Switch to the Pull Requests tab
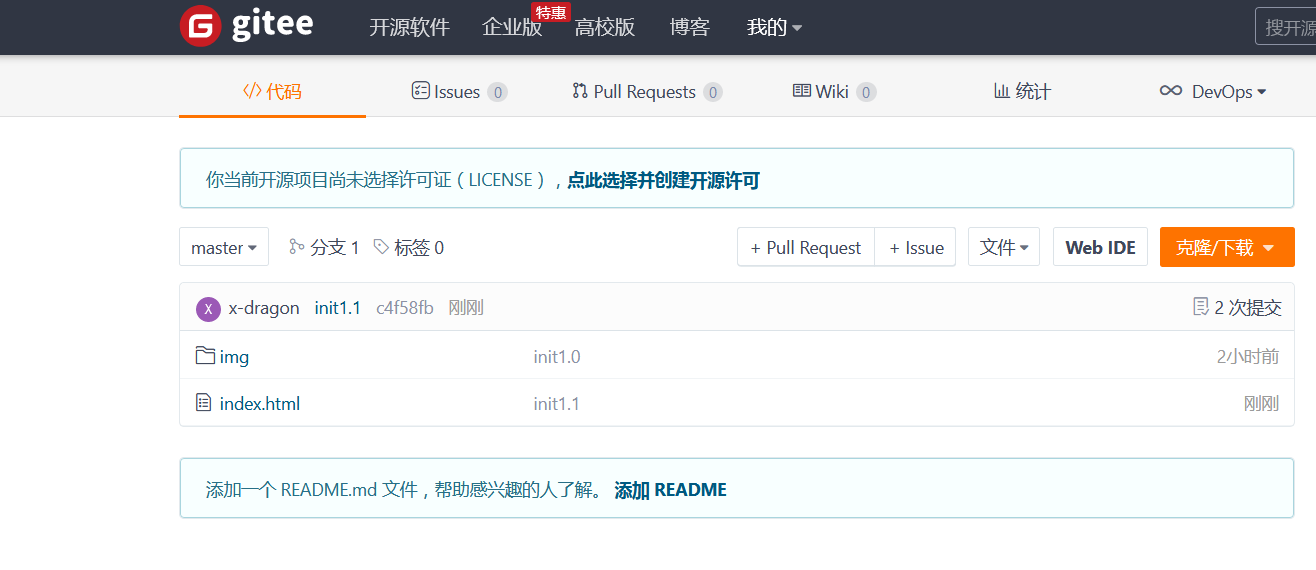The width and height of the screenshot is (1316, 570). [647, 91]
